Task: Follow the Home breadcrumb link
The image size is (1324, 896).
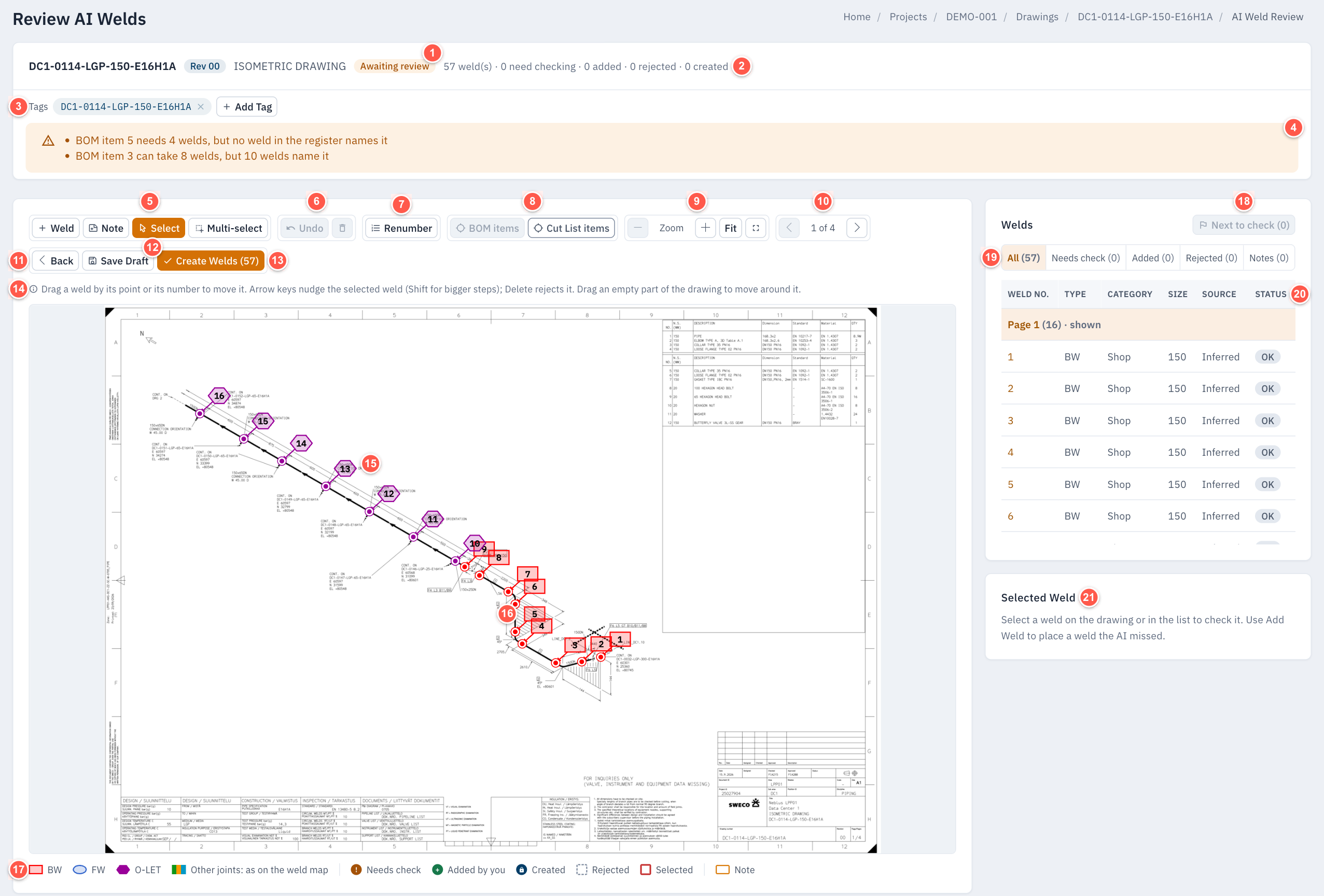Action: point(856,17)
